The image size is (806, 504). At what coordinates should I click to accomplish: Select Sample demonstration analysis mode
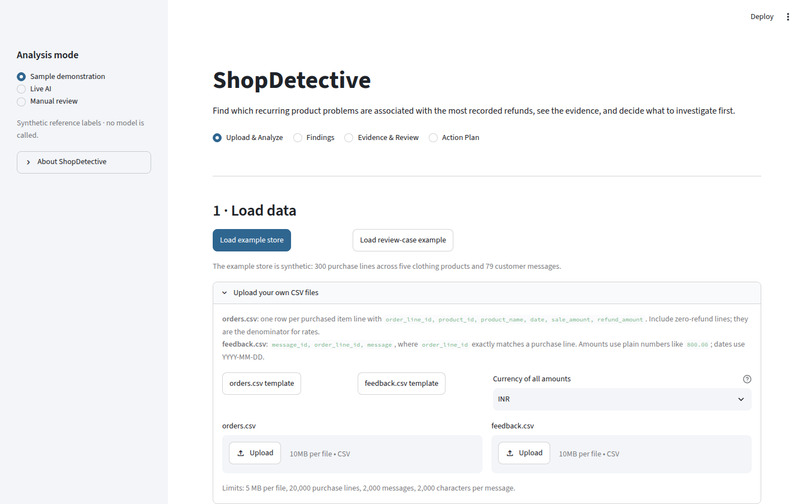pos(61,76)
